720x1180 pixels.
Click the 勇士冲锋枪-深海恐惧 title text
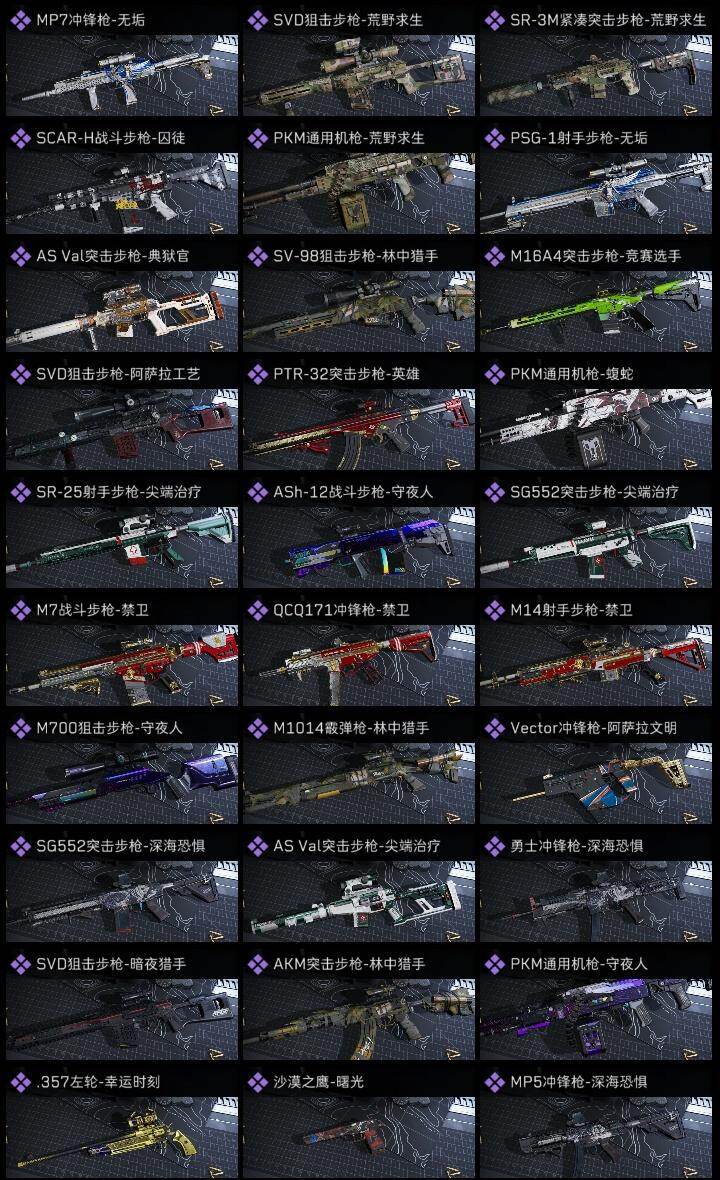tap(577, 846)
